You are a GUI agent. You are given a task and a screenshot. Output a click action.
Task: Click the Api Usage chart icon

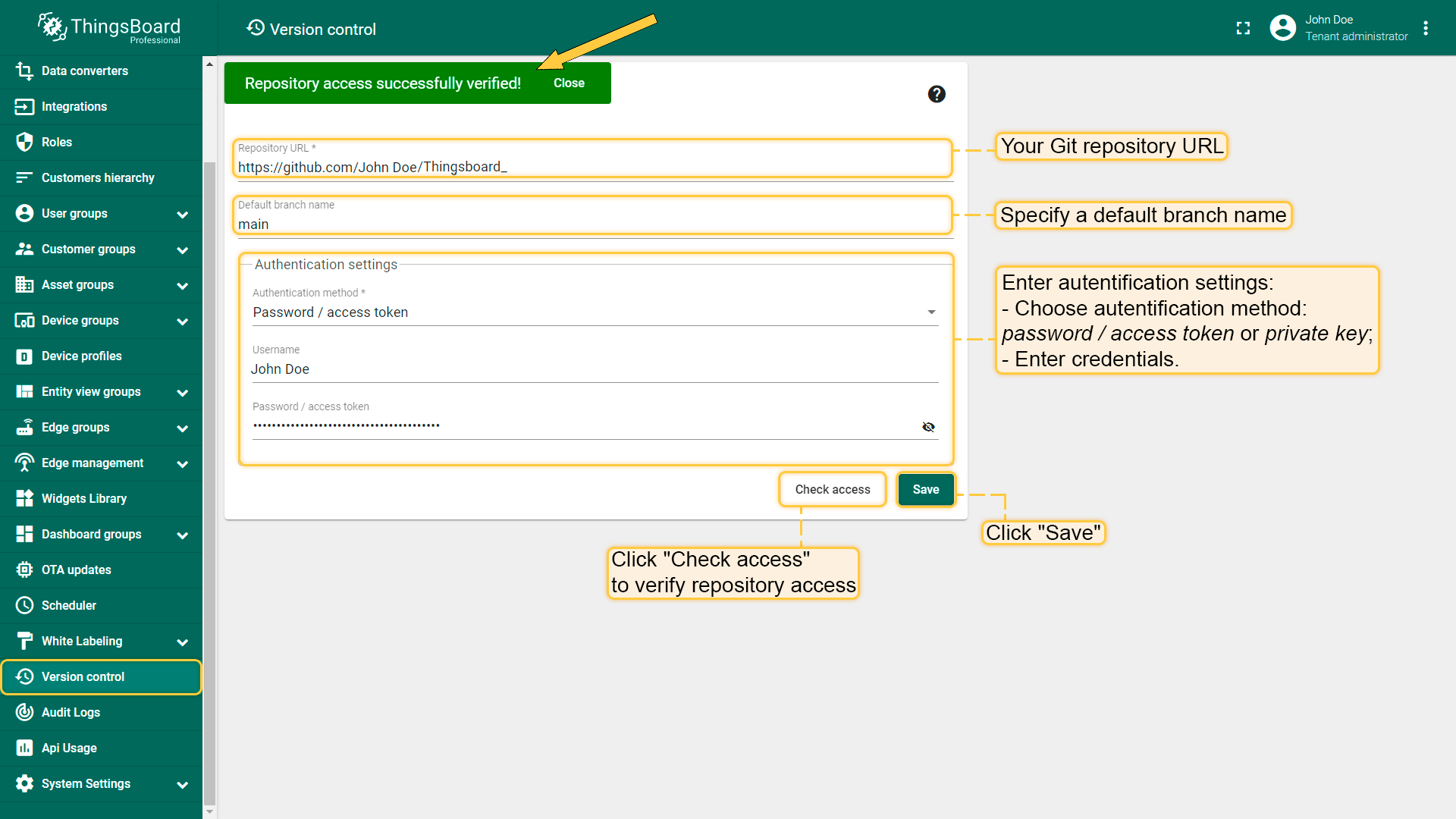[24, 748]
